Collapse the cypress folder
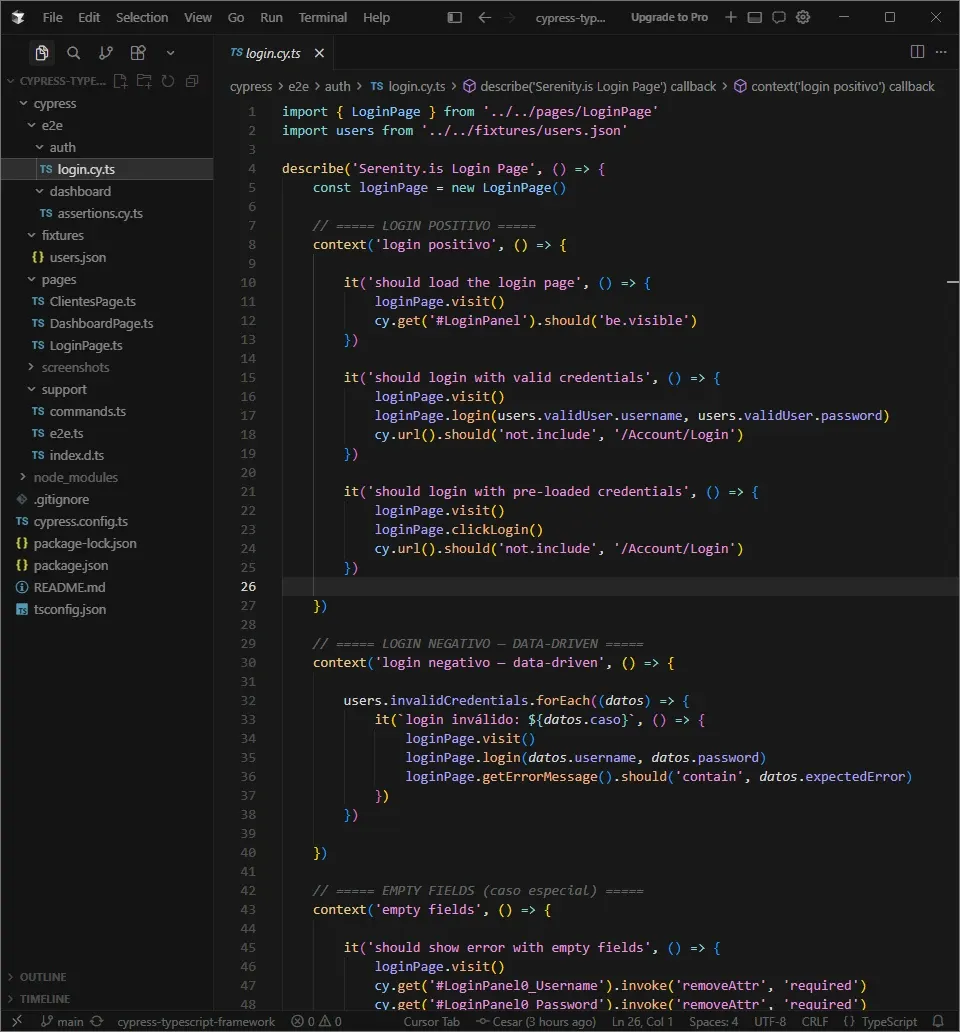 [x=107, y=103]
